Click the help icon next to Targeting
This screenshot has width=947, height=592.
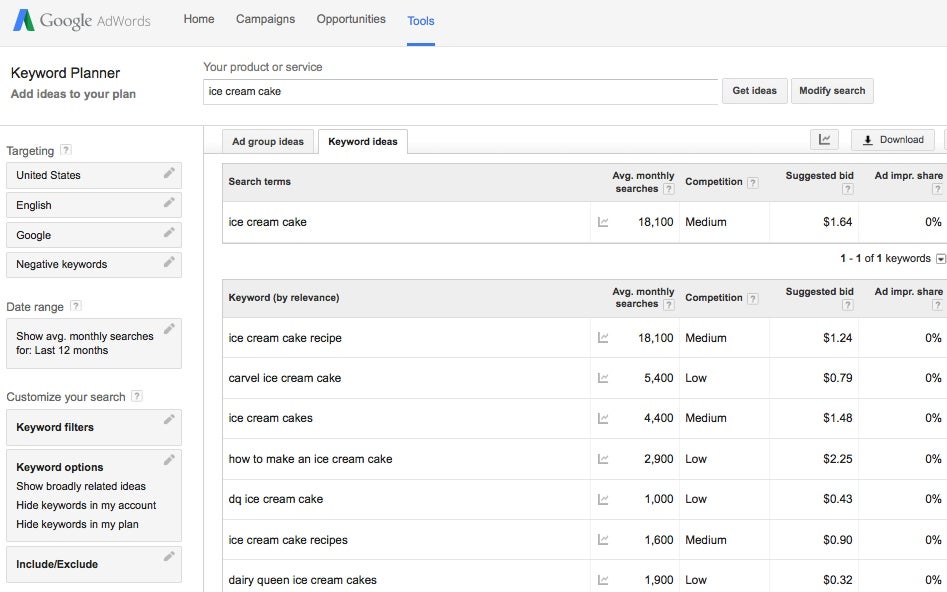pos(66,150)
